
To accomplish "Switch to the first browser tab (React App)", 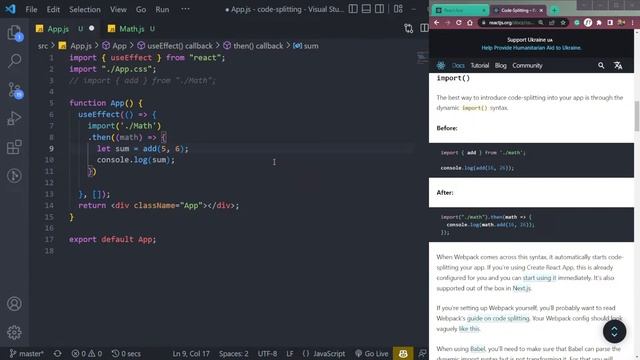I will (460, 10).
